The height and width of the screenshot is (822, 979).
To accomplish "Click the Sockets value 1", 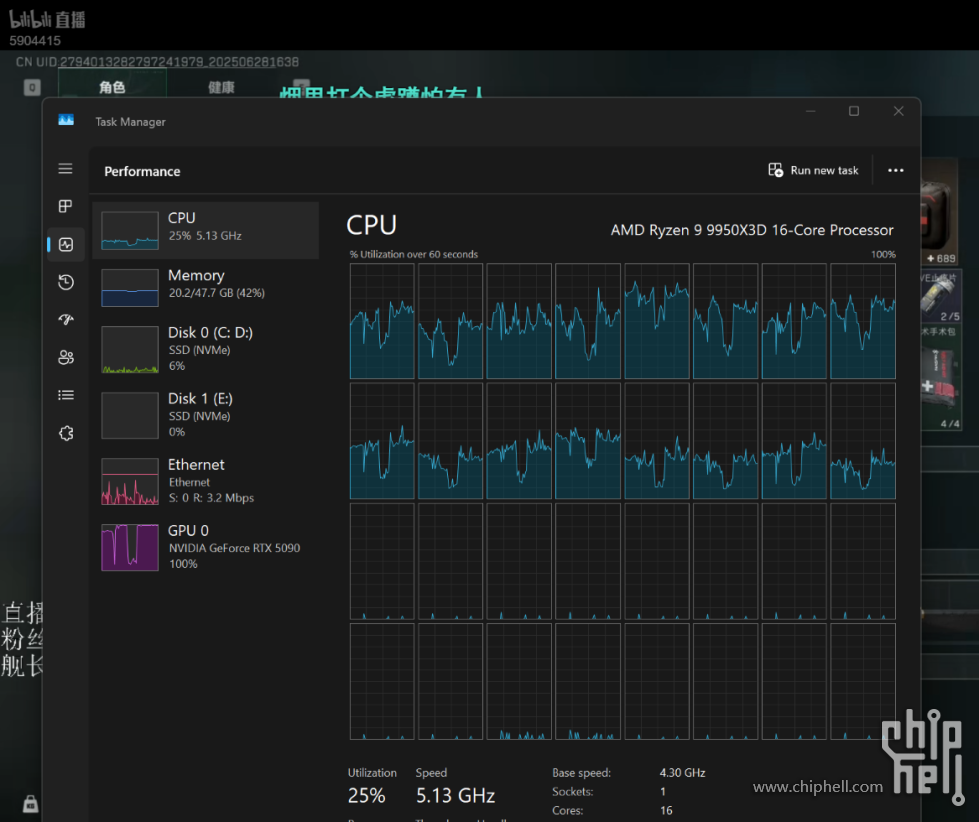I will coord(662,791).
